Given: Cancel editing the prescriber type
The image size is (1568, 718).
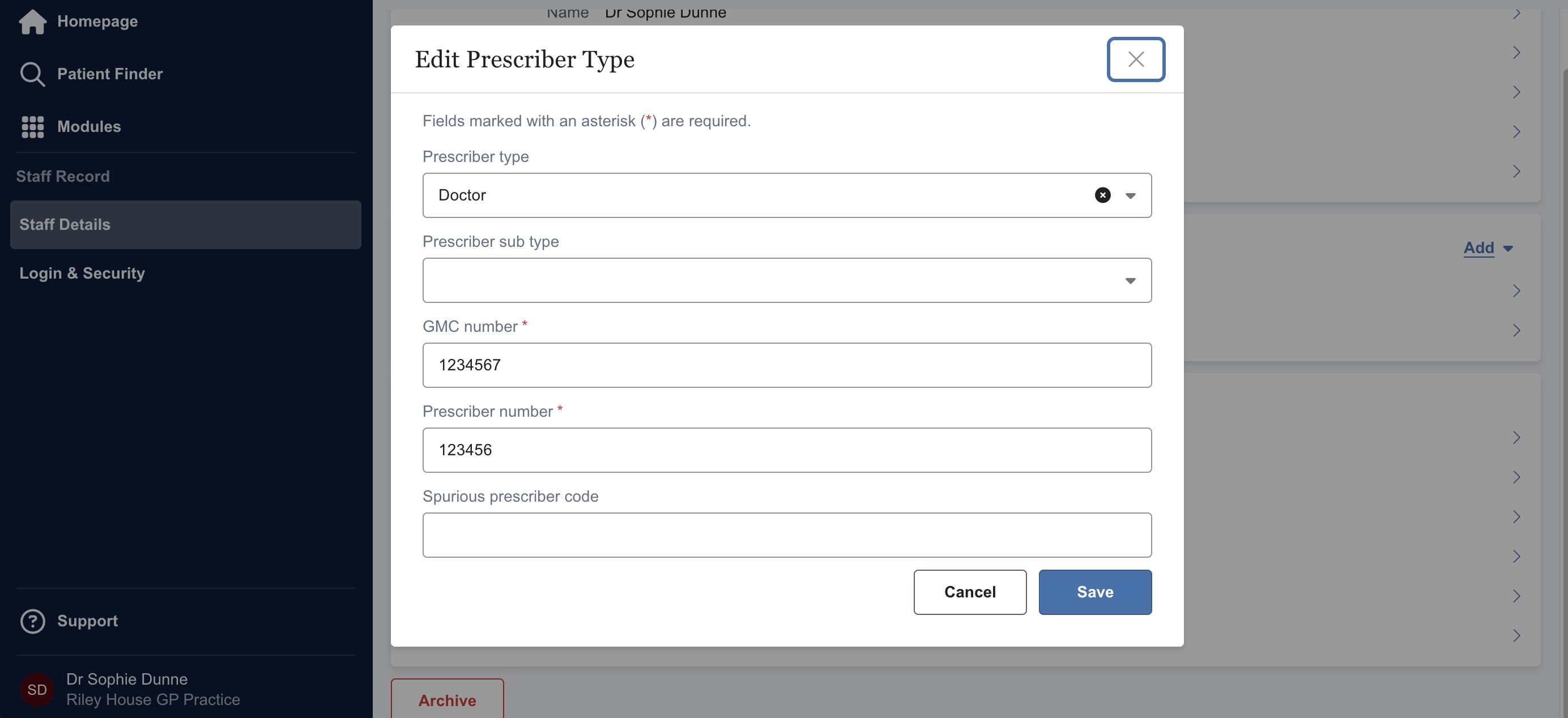Looking at the screenshot, I should pyautogui.click(x=970, y=592).
